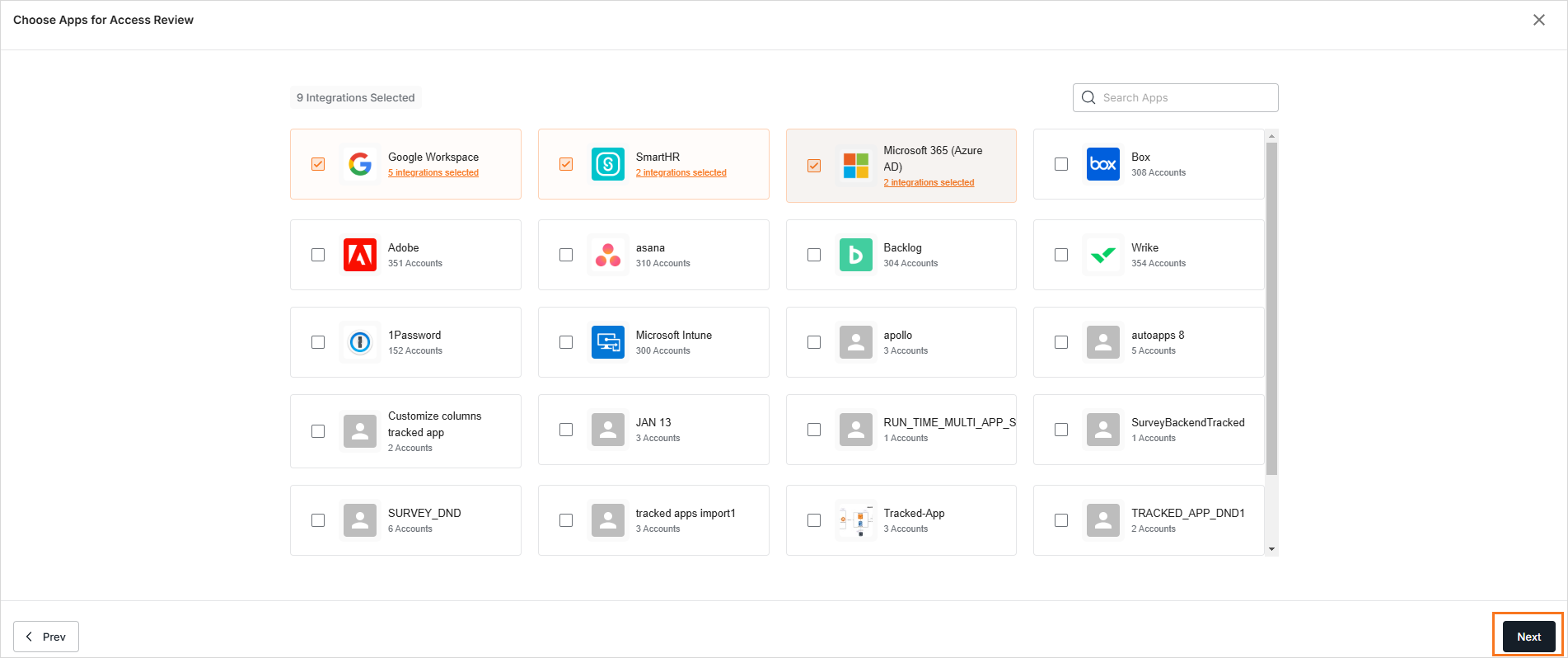Uncheck the SmartHR checkbox
Image resolution: width=1568 pixels, height=658 pixels.
(566, 164)
